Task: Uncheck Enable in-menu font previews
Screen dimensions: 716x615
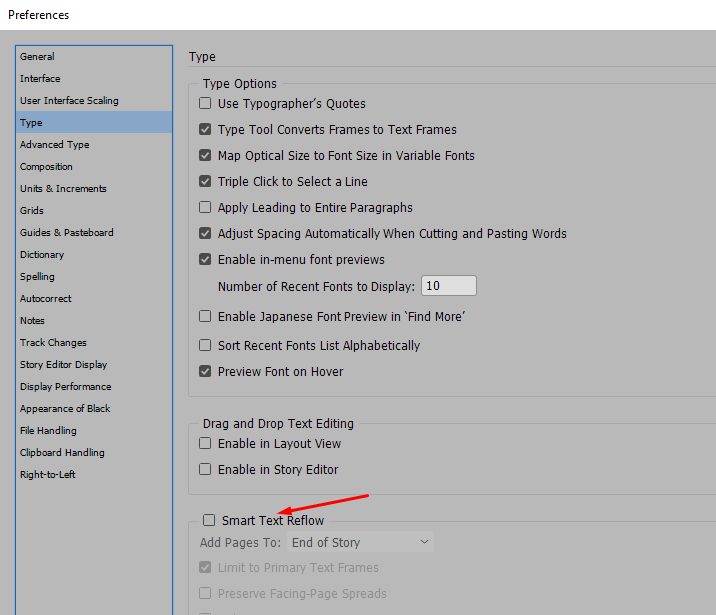Action: coord(206,260)
